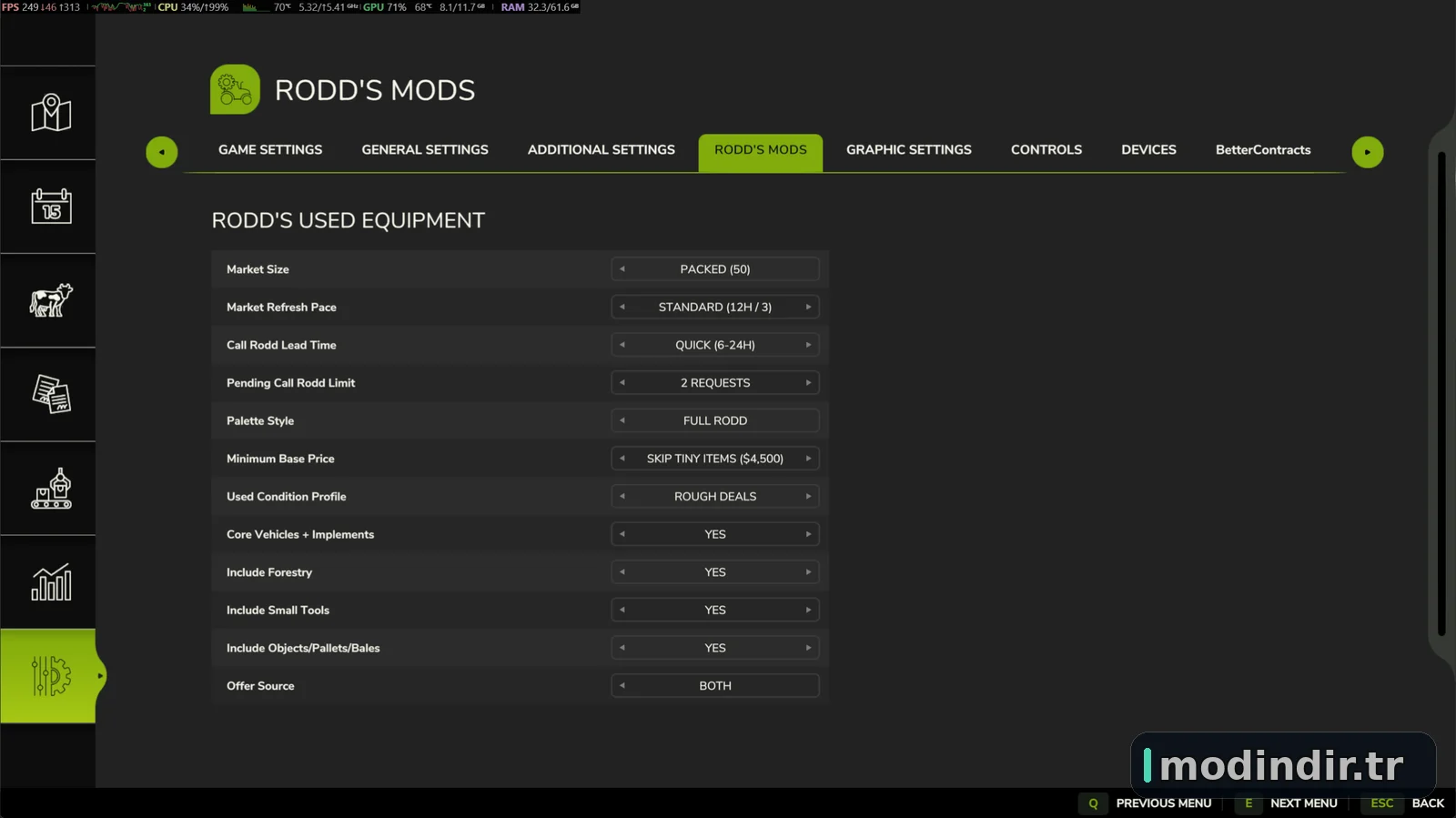Open the Additional Settings tab
Screen dimensions: 1456x818
602,150
